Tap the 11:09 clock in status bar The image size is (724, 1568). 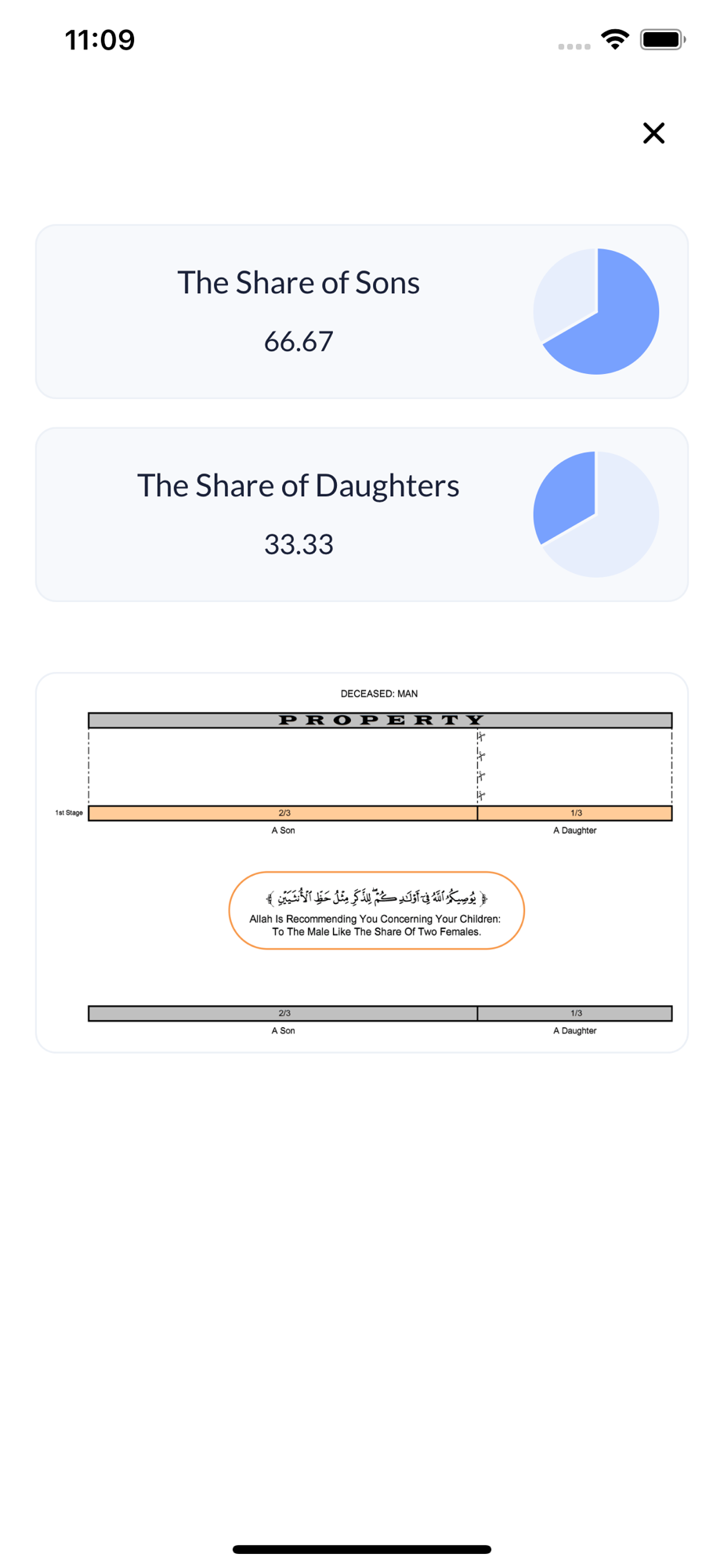(100, 40)
